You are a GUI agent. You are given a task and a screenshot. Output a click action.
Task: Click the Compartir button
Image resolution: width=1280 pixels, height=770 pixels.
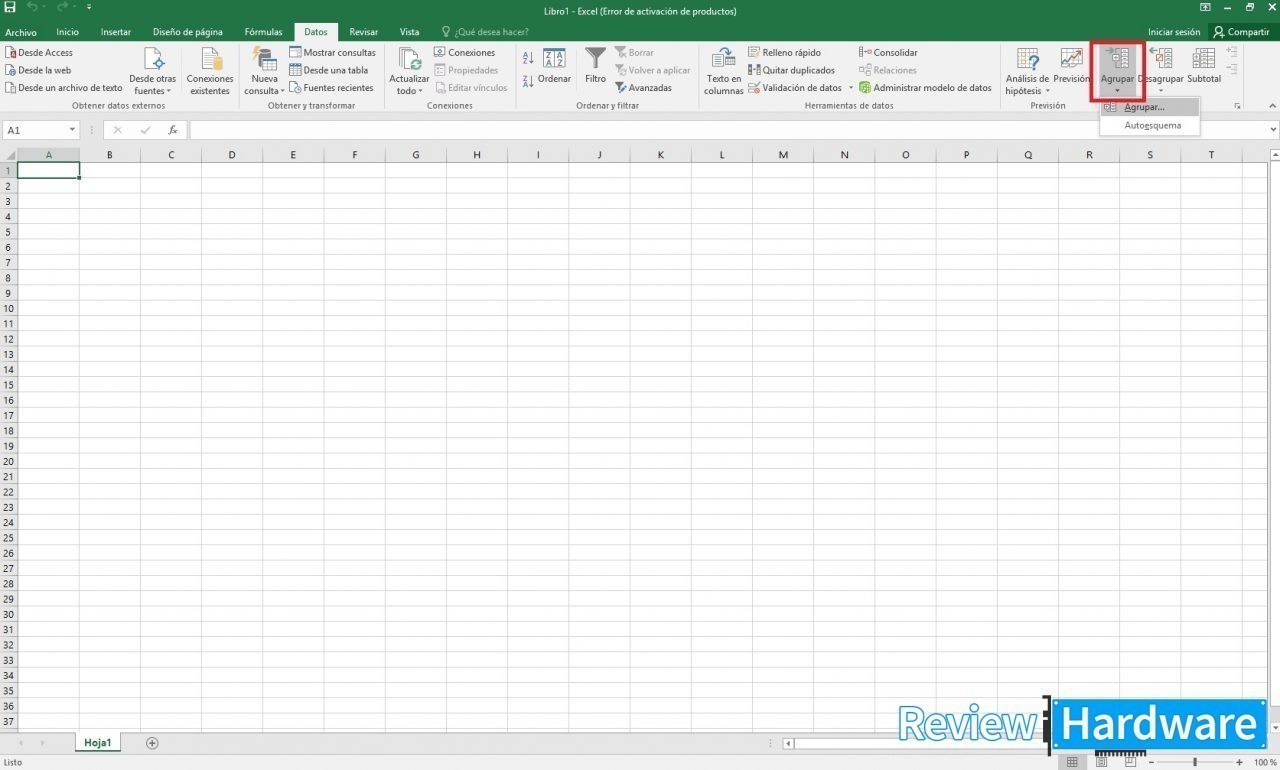(1241, 32)
